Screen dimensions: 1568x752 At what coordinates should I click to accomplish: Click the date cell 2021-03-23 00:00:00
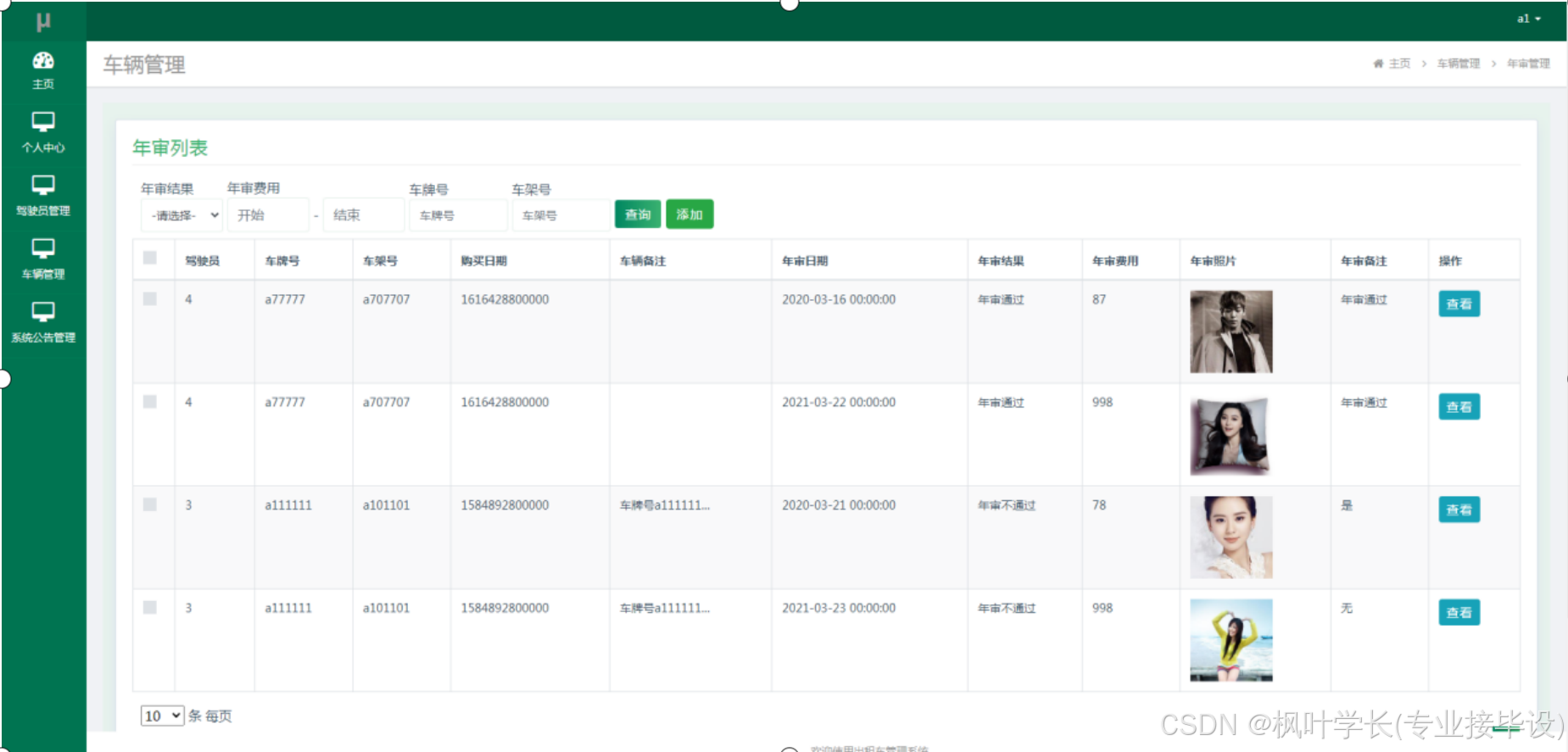tap(839, 608)
